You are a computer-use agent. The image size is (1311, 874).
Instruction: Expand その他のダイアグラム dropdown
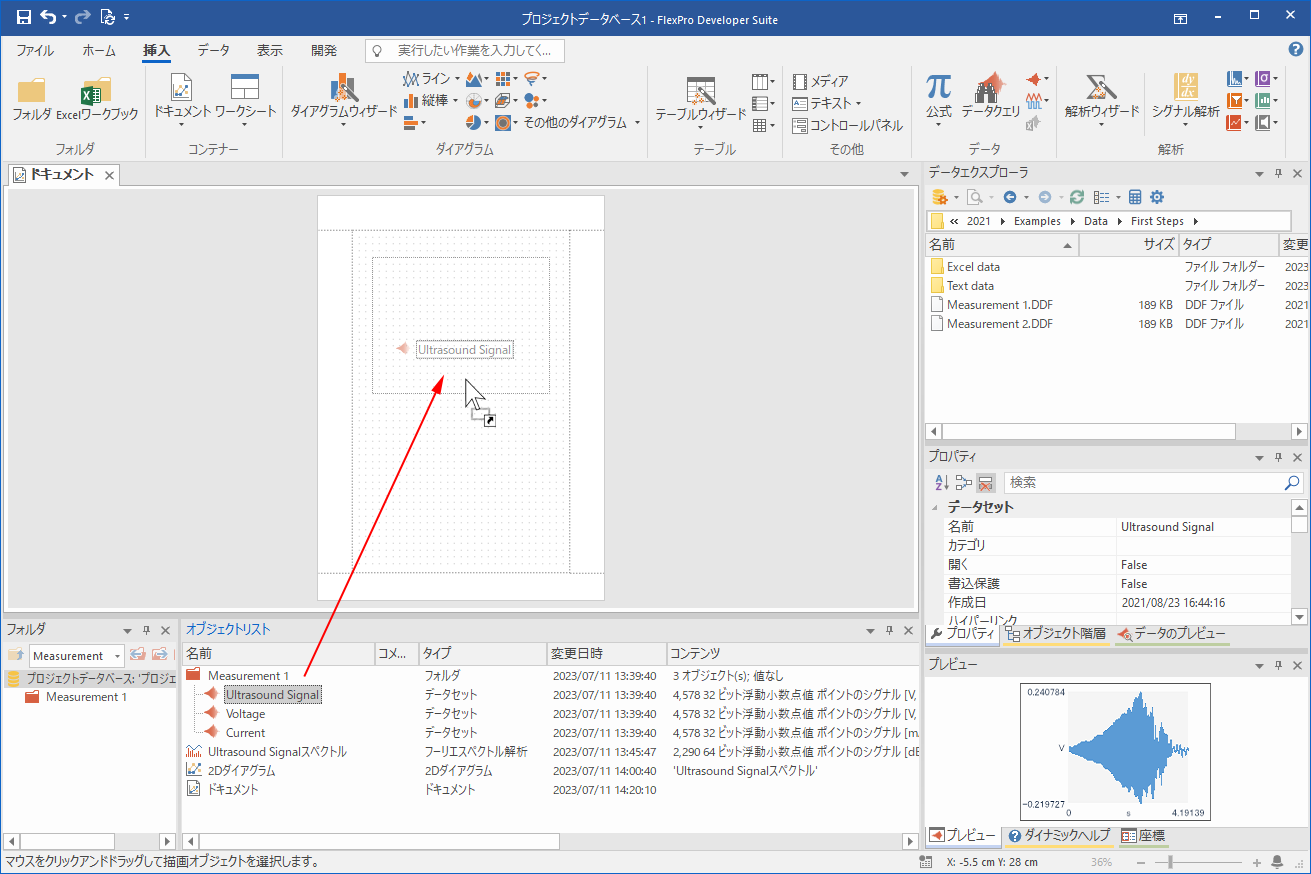637,122
